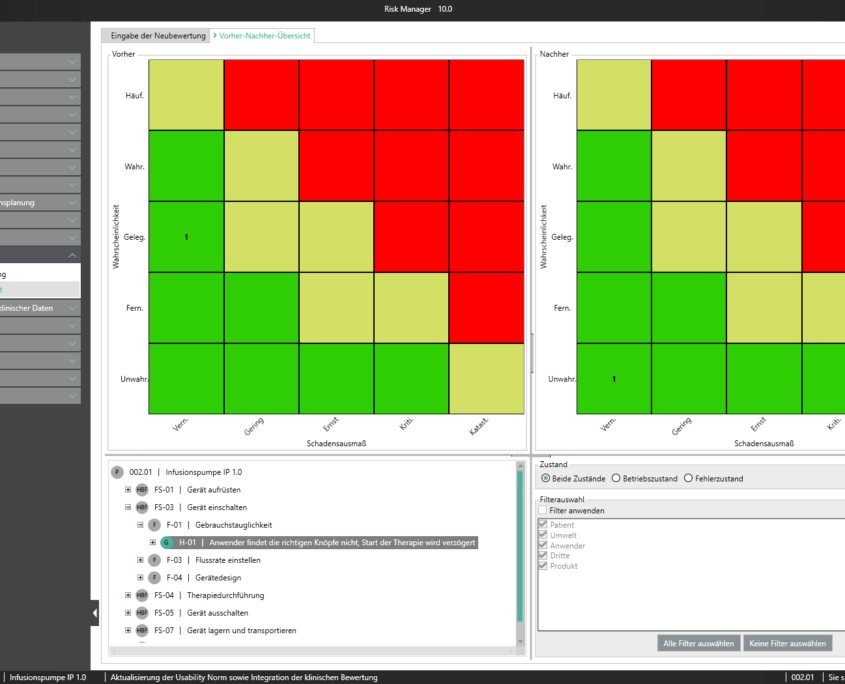Click the green G icon of hazard H-01

(166, 542)
